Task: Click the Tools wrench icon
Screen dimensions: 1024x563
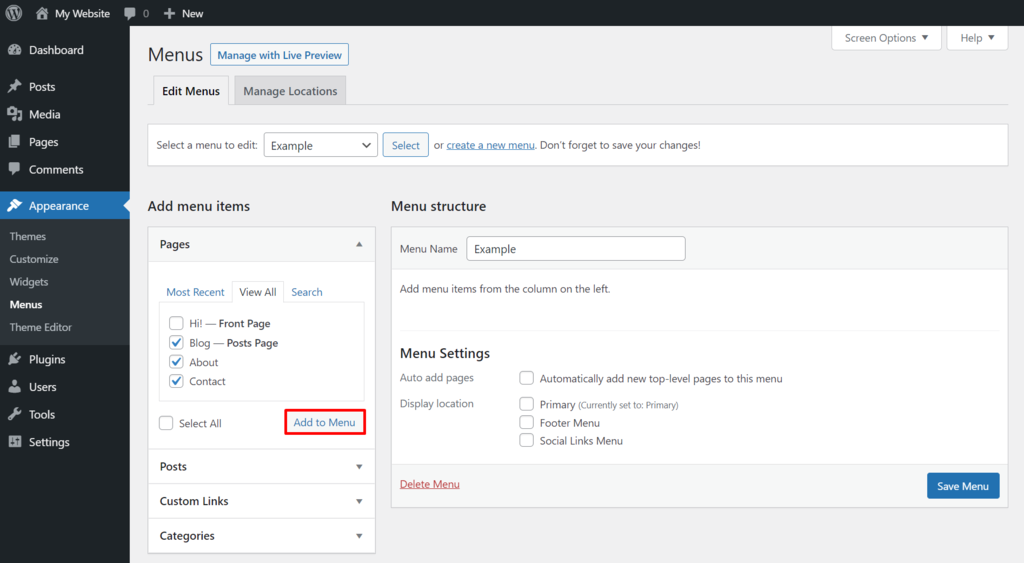Action: click(15, 414)
